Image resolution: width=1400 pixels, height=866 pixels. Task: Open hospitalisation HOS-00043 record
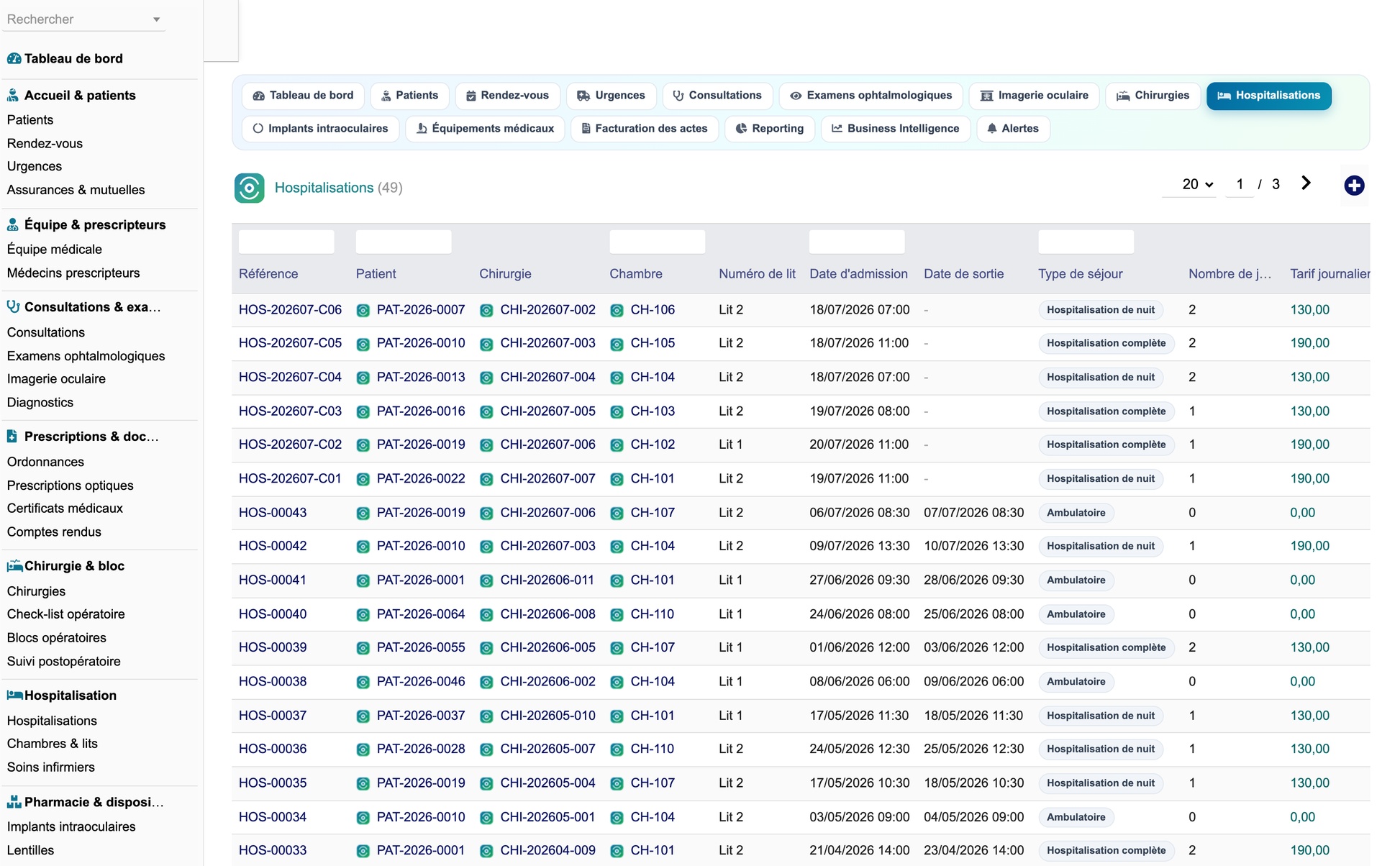273,513
